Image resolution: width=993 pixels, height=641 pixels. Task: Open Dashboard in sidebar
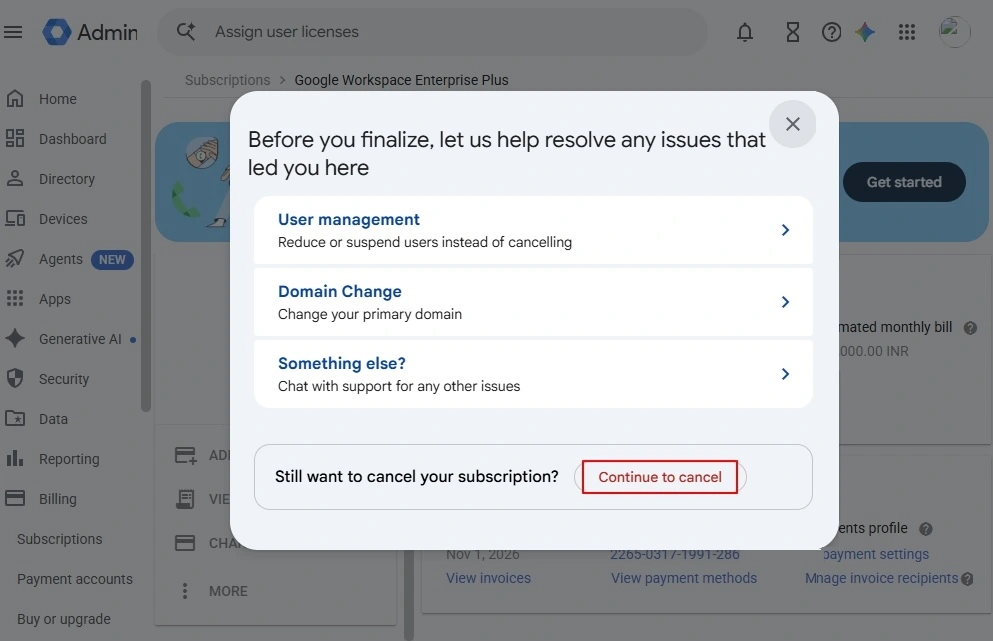pyautogui.click(x=73, y=139)
